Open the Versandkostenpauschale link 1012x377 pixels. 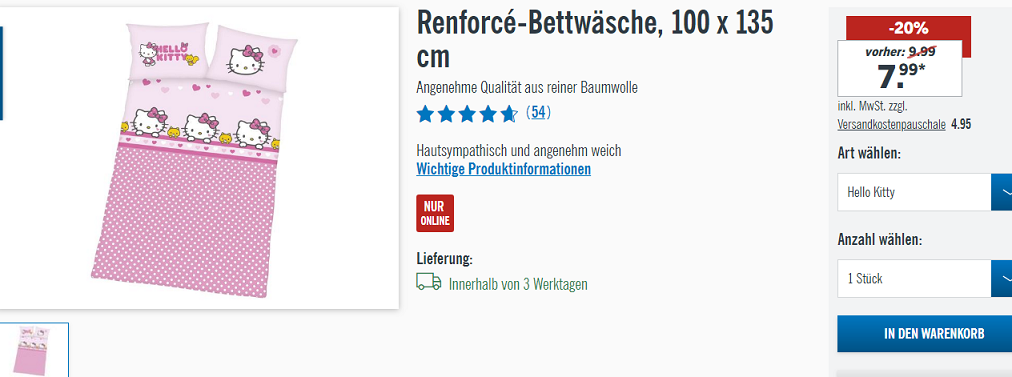click(x=891, y=125)
